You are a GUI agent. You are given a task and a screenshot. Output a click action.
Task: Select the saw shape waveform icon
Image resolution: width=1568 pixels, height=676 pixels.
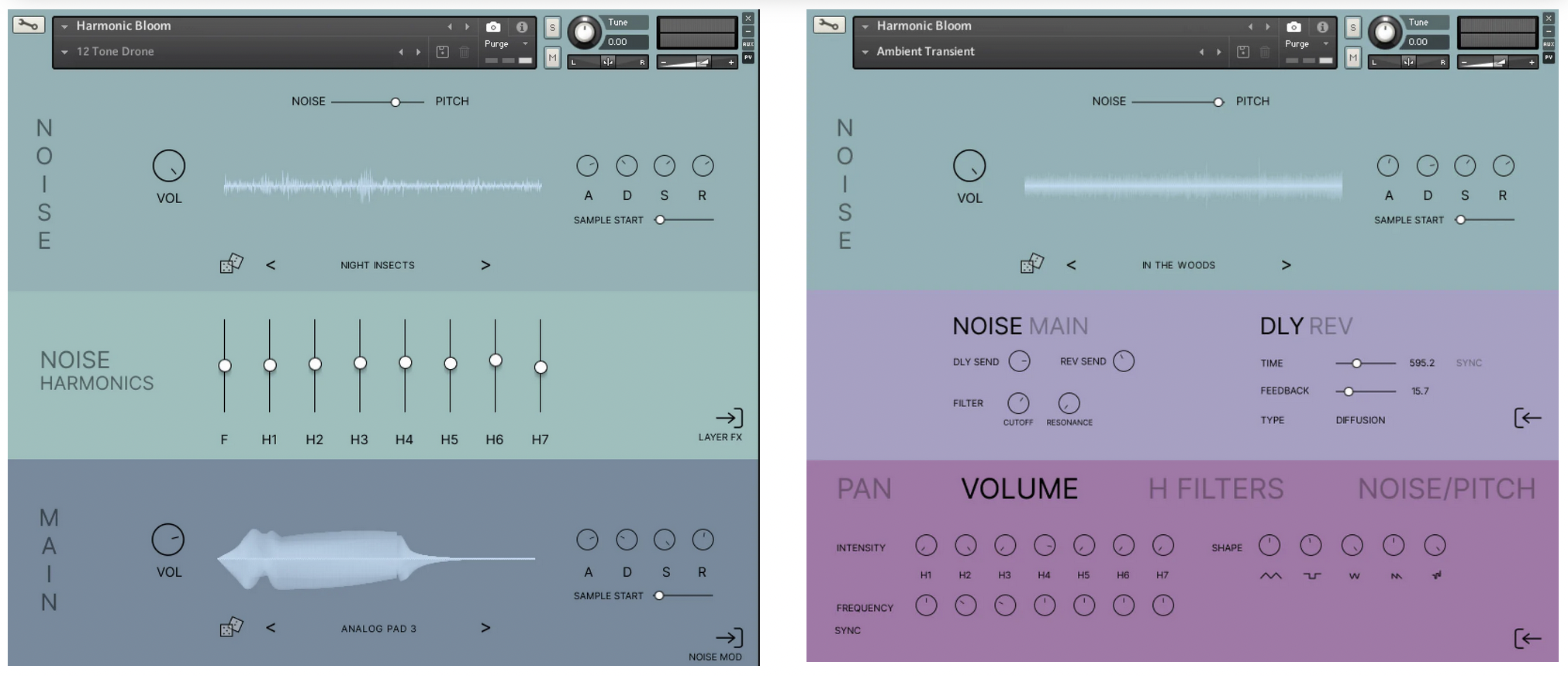[1396, 576]
